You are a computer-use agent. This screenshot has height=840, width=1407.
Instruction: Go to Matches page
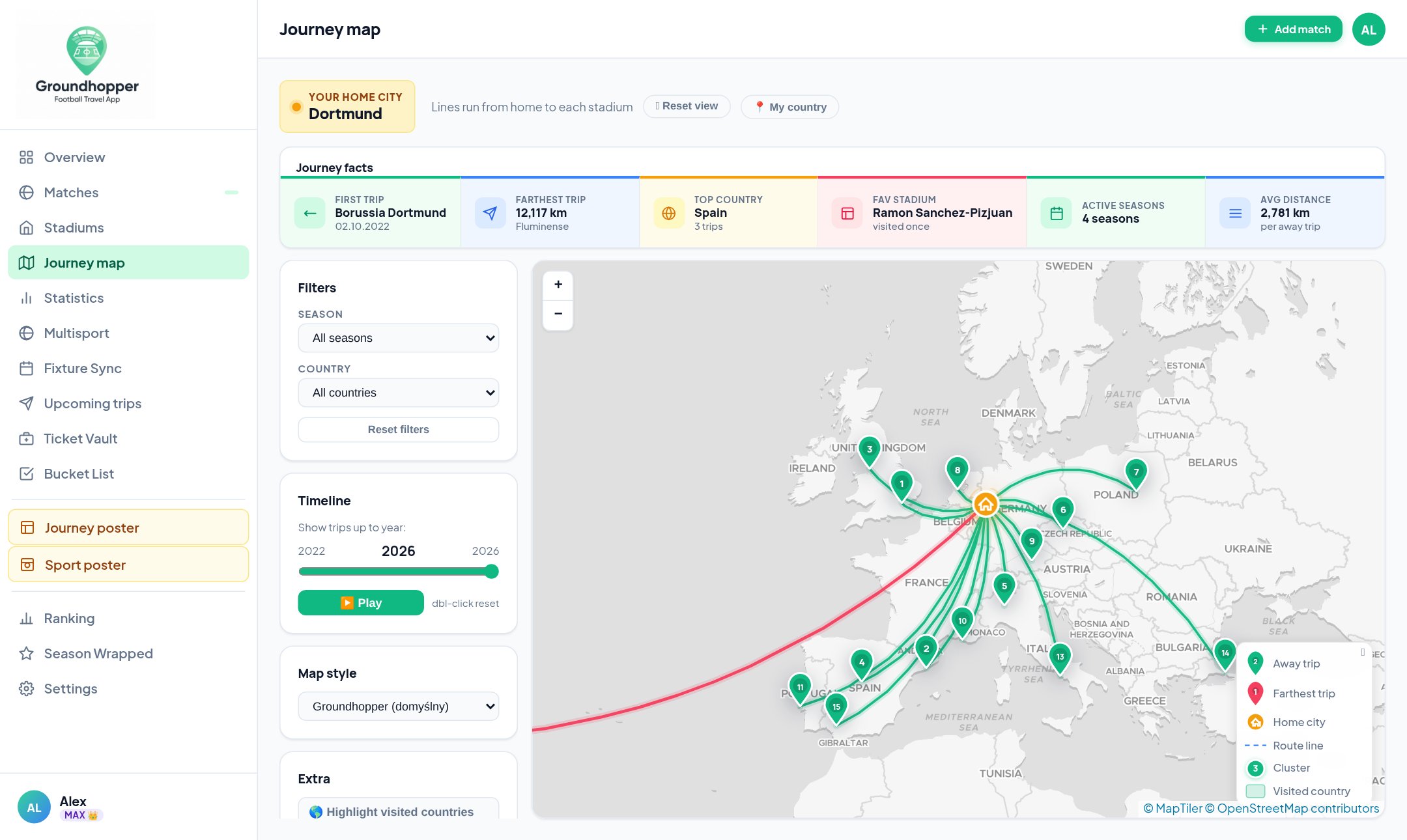[x=128, y=193]
